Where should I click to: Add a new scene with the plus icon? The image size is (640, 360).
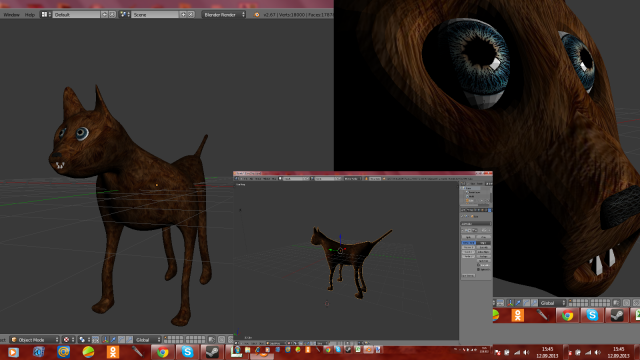[x=183, y=15]
